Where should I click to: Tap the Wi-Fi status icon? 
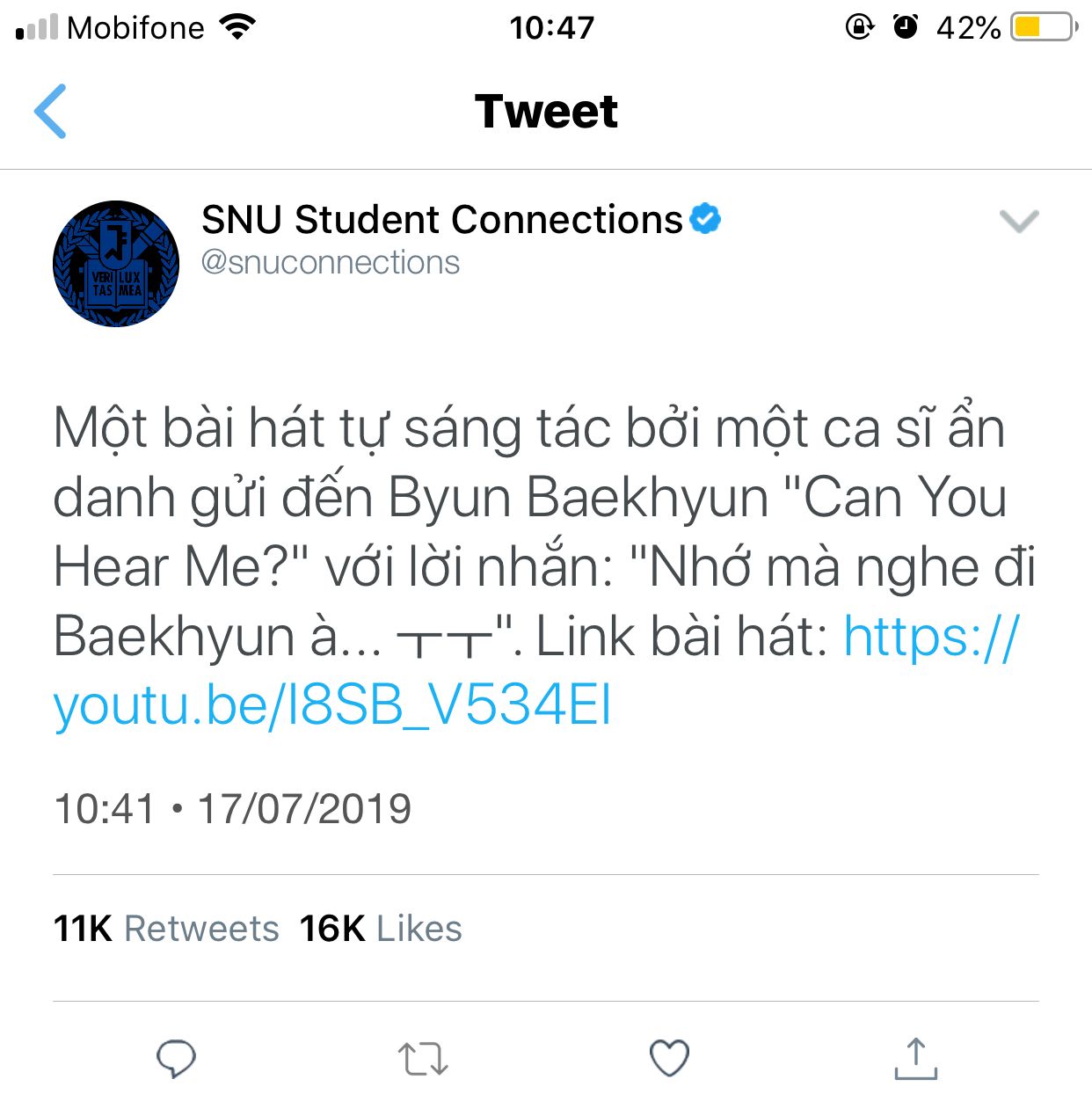point(237,26)
